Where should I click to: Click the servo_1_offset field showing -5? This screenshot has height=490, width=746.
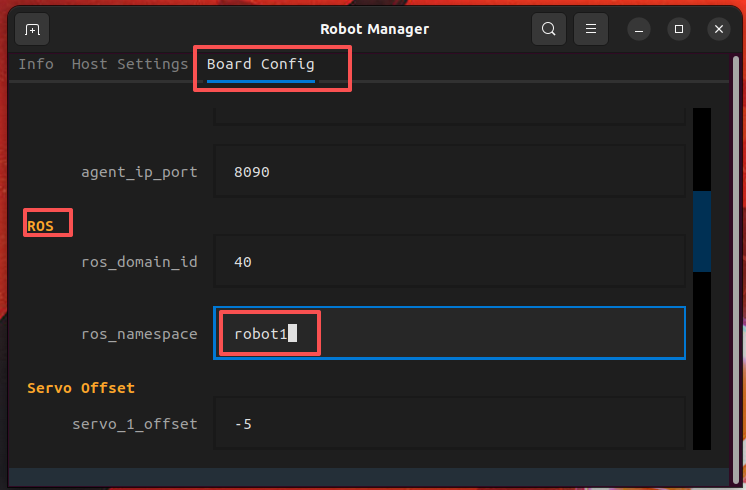[x=450, y=423]
